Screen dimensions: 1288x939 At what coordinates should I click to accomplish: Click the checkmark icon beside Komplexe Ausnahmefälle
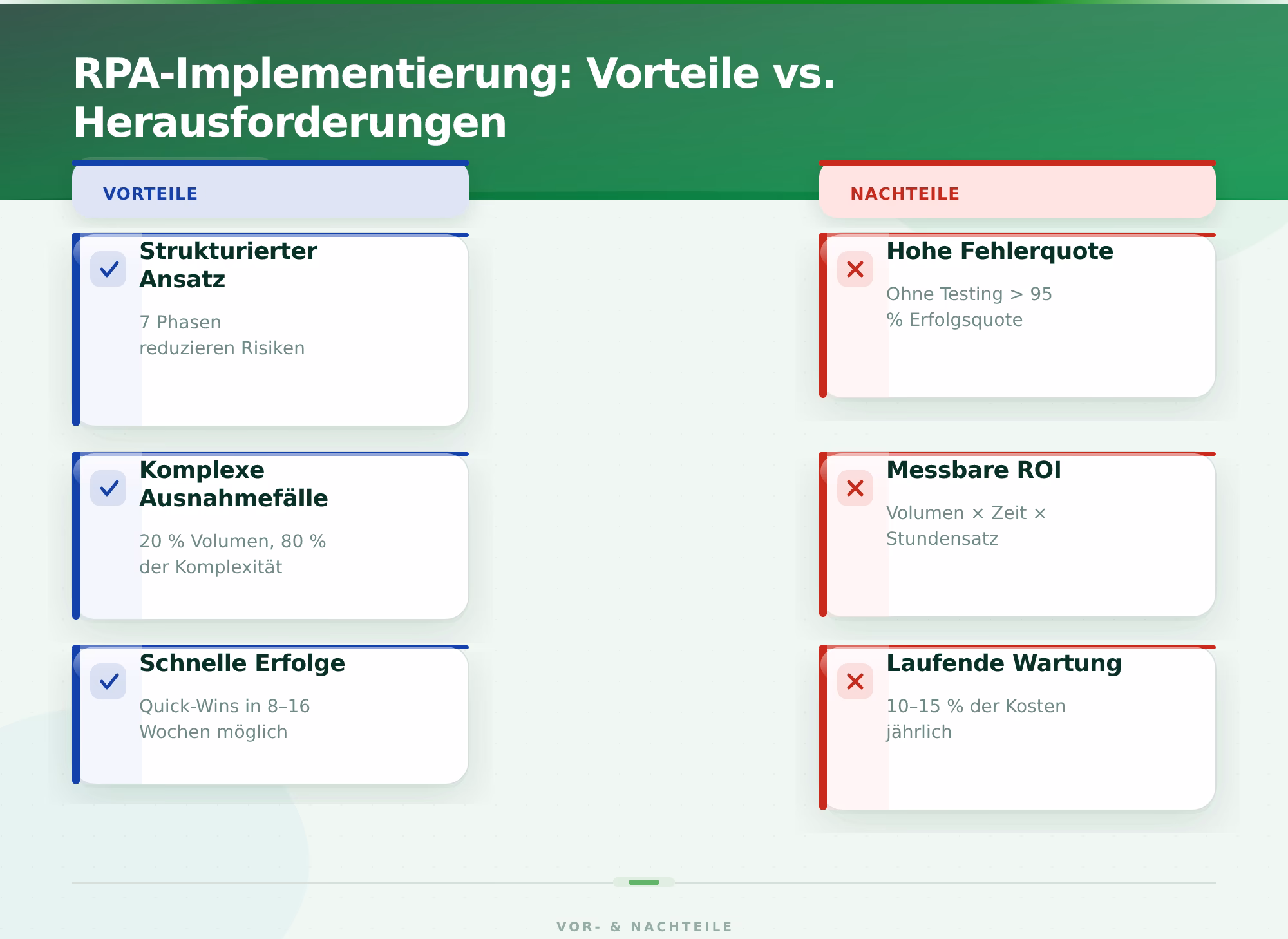click(108, 488)
